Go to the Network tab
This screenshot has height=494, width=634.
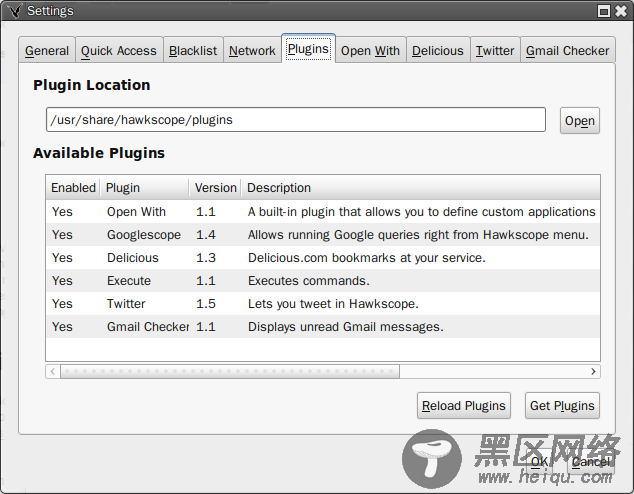[x=252, y=51]
